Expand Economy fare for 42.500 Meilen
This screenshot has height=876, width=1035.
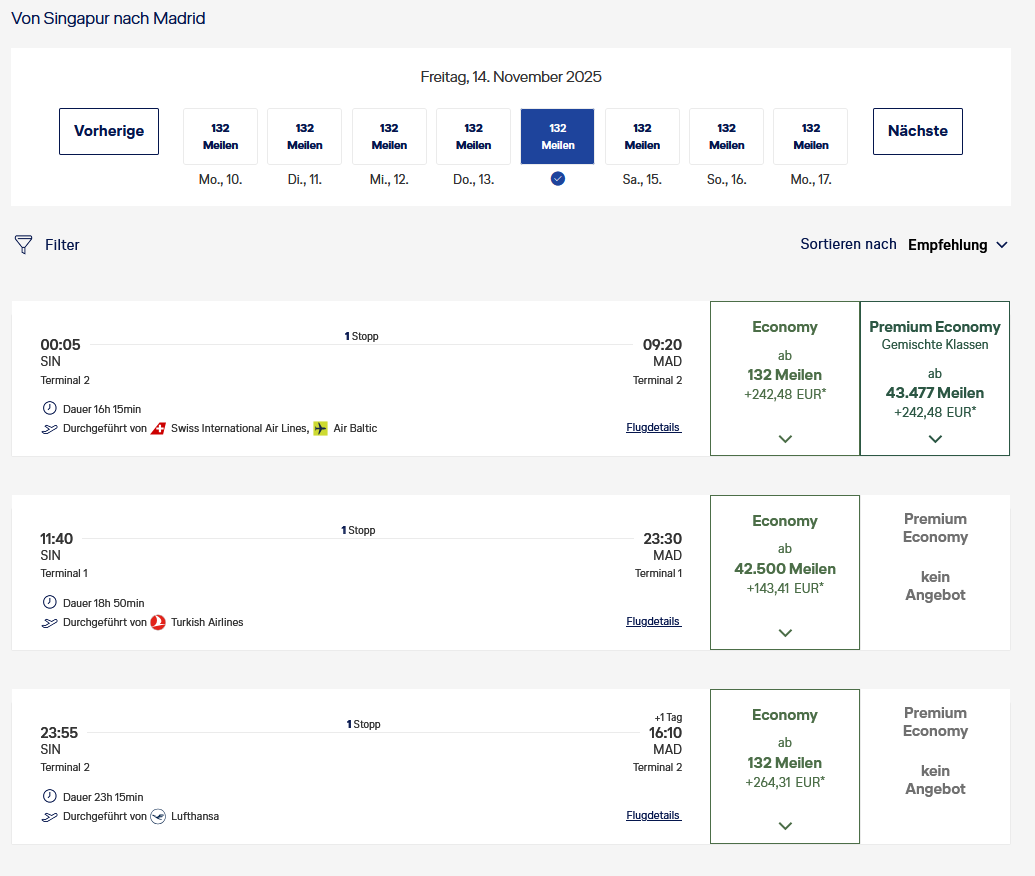pyautogui.click(x=785, y=632)
